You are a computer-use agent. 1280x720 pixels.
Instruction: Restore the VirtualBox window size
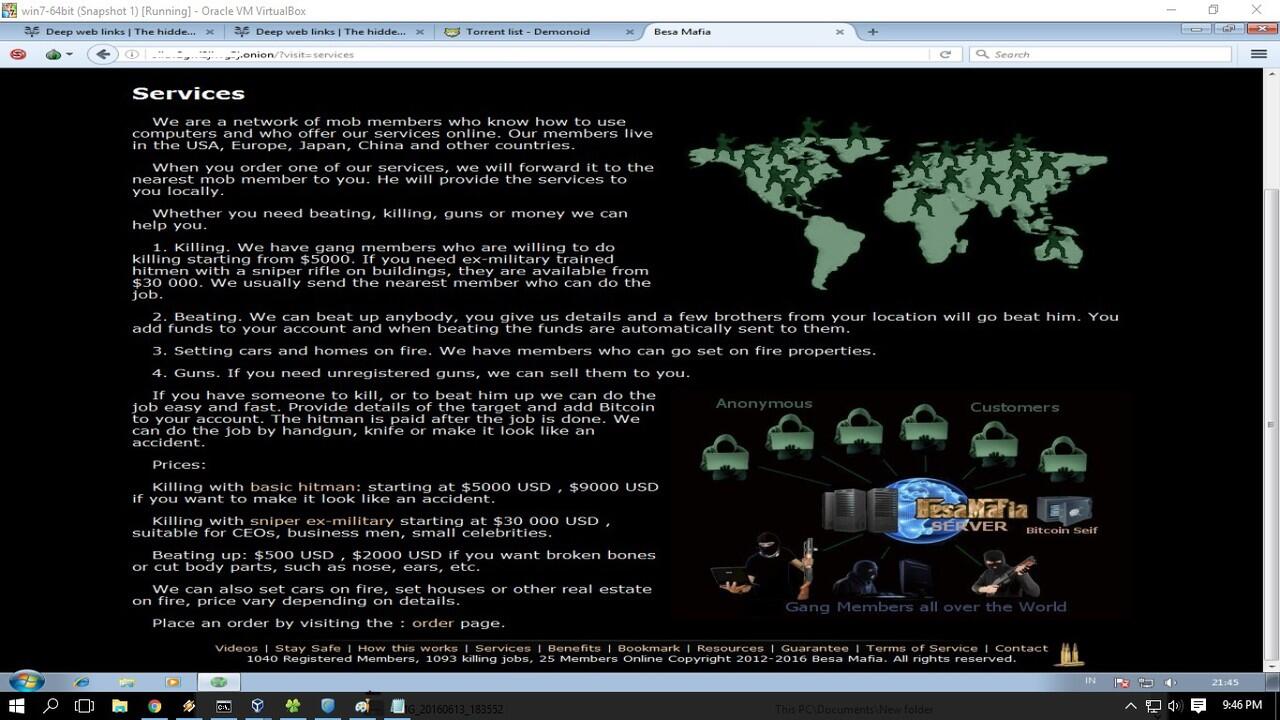[1213, 10]
